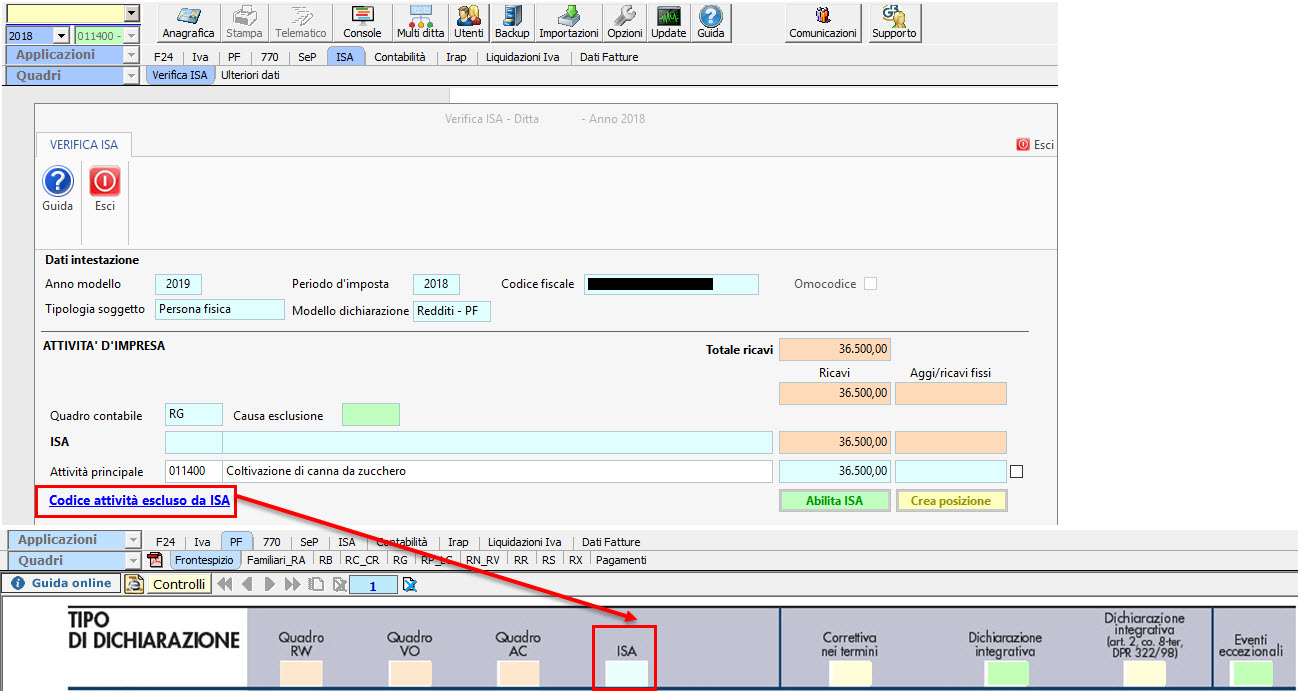Tick the Quadro AC box

click(x=519, y=673)
